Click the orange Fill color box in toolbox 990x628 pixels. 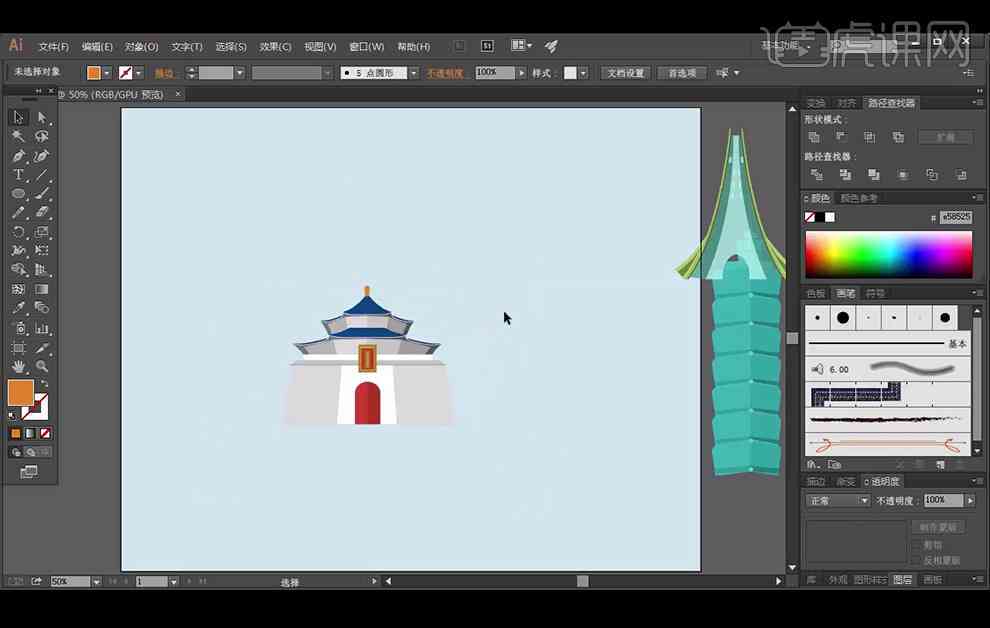[x=20, y=393]
